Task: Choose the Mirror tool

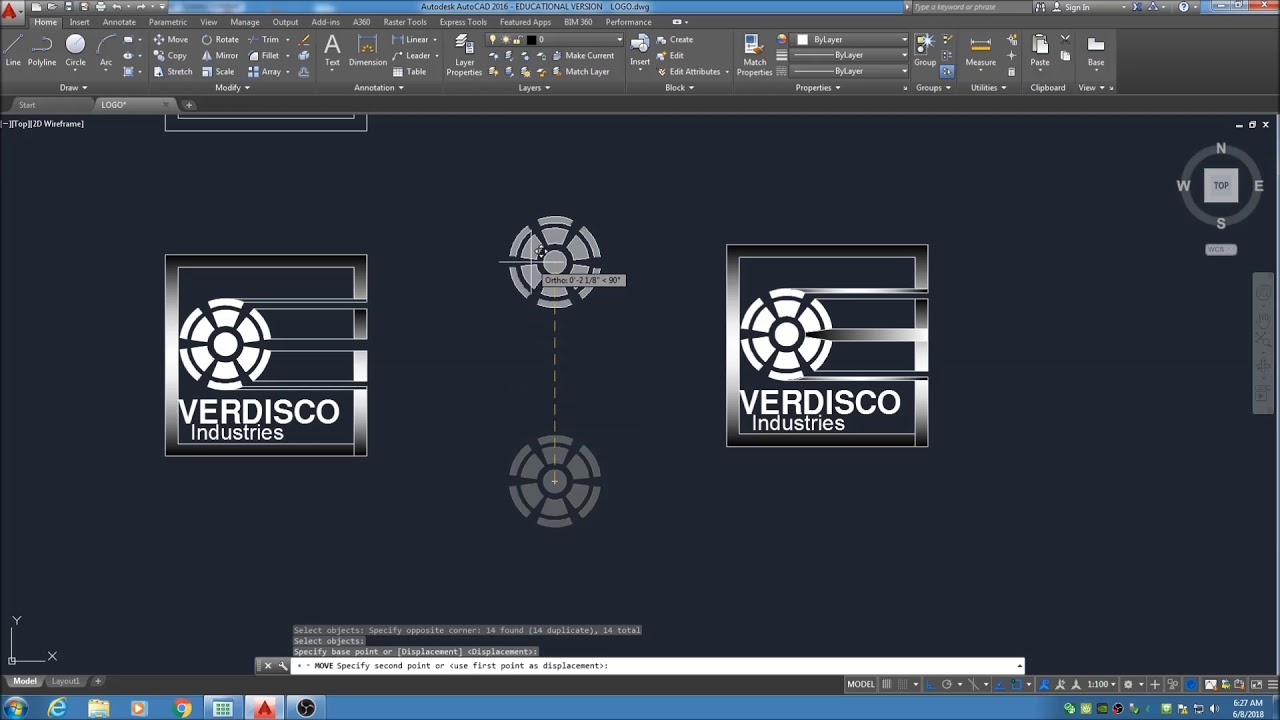Action: [220, 56]
